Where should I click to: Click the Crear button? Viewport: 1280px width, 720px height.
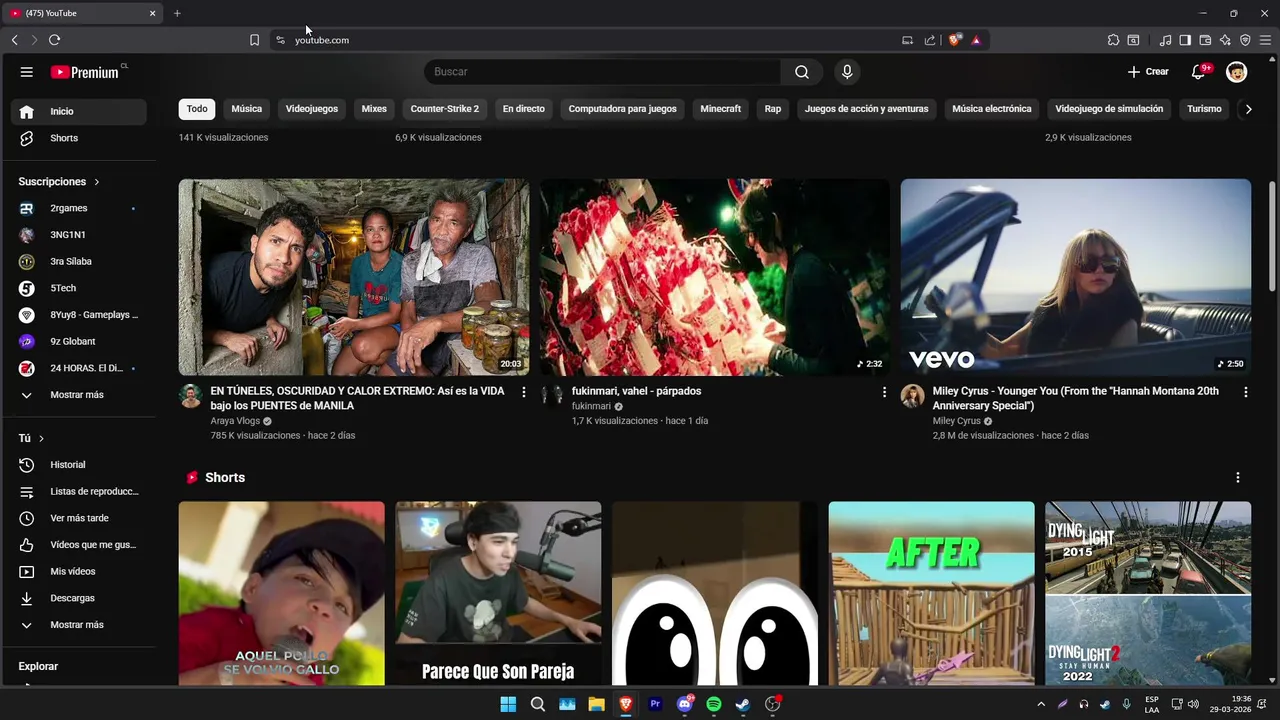click(x=1148, y=72)
